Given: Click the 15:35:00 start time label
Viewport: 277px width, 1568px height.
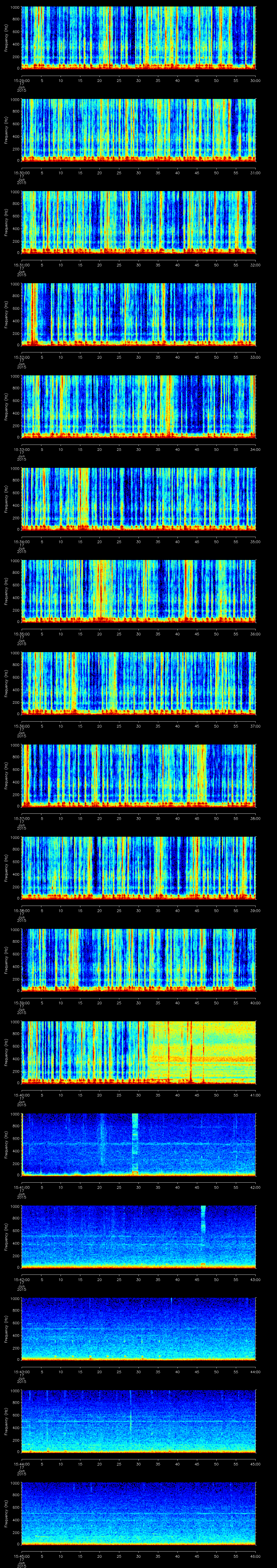Looking at the screenshot, I should [22, 634].
